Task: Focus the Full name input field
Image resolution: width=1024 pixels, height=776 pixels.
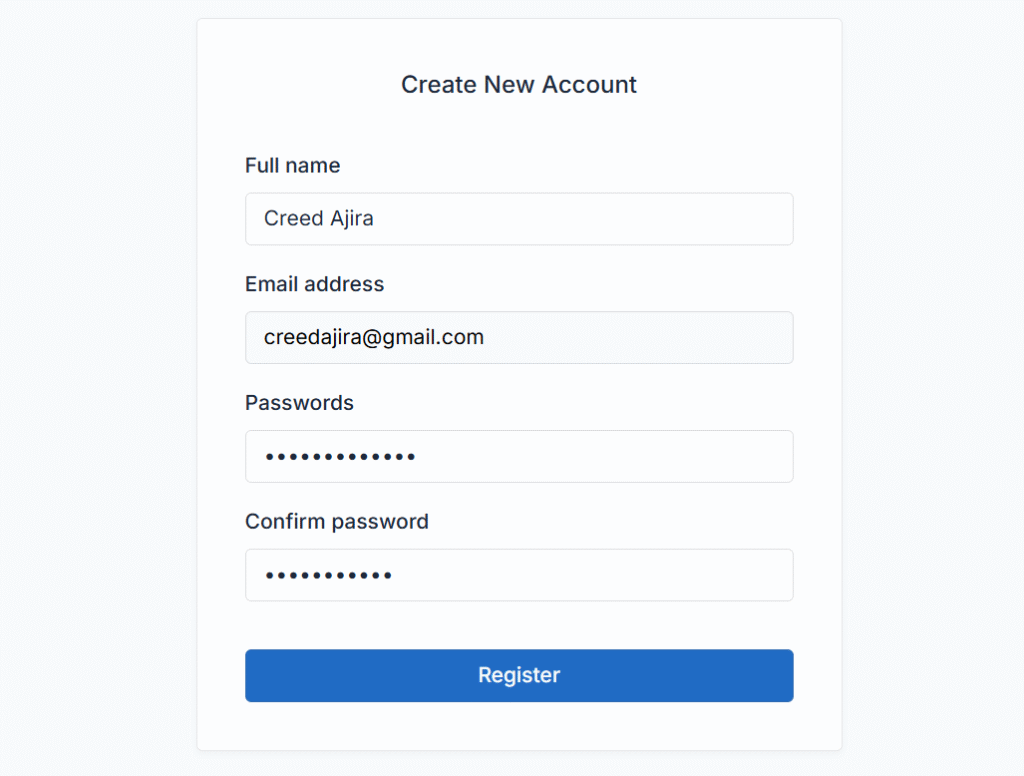Action: click(x=519, y=219)
